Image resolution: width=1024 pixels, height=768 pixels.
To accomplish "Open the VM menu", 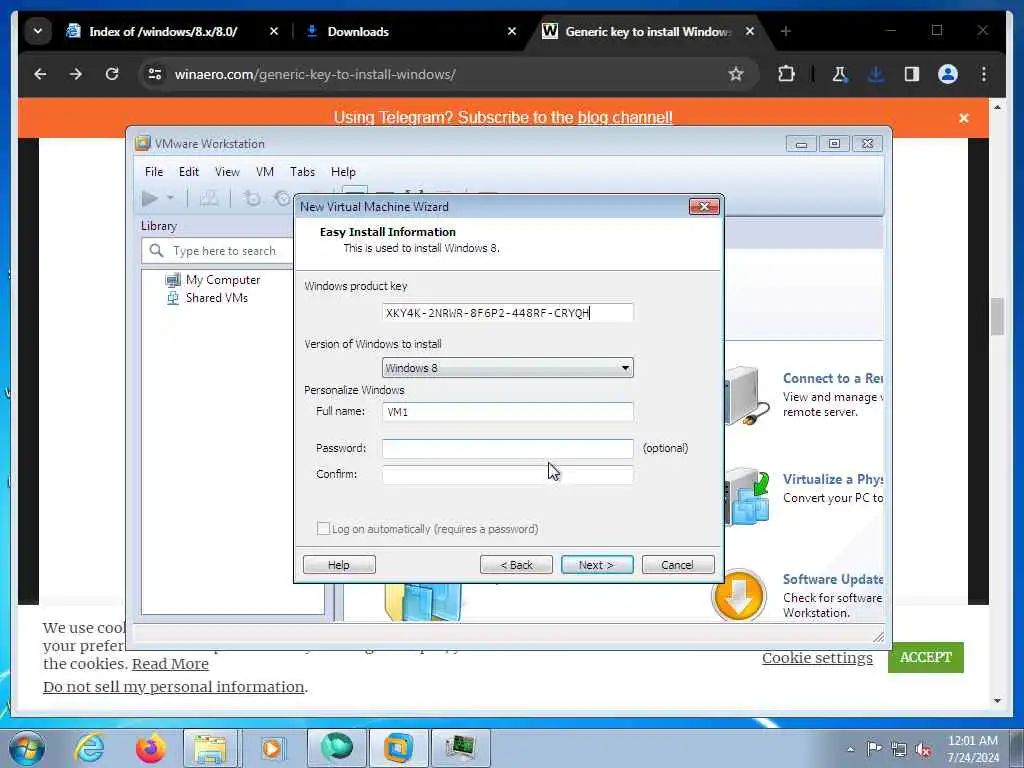I will [264, 172].
